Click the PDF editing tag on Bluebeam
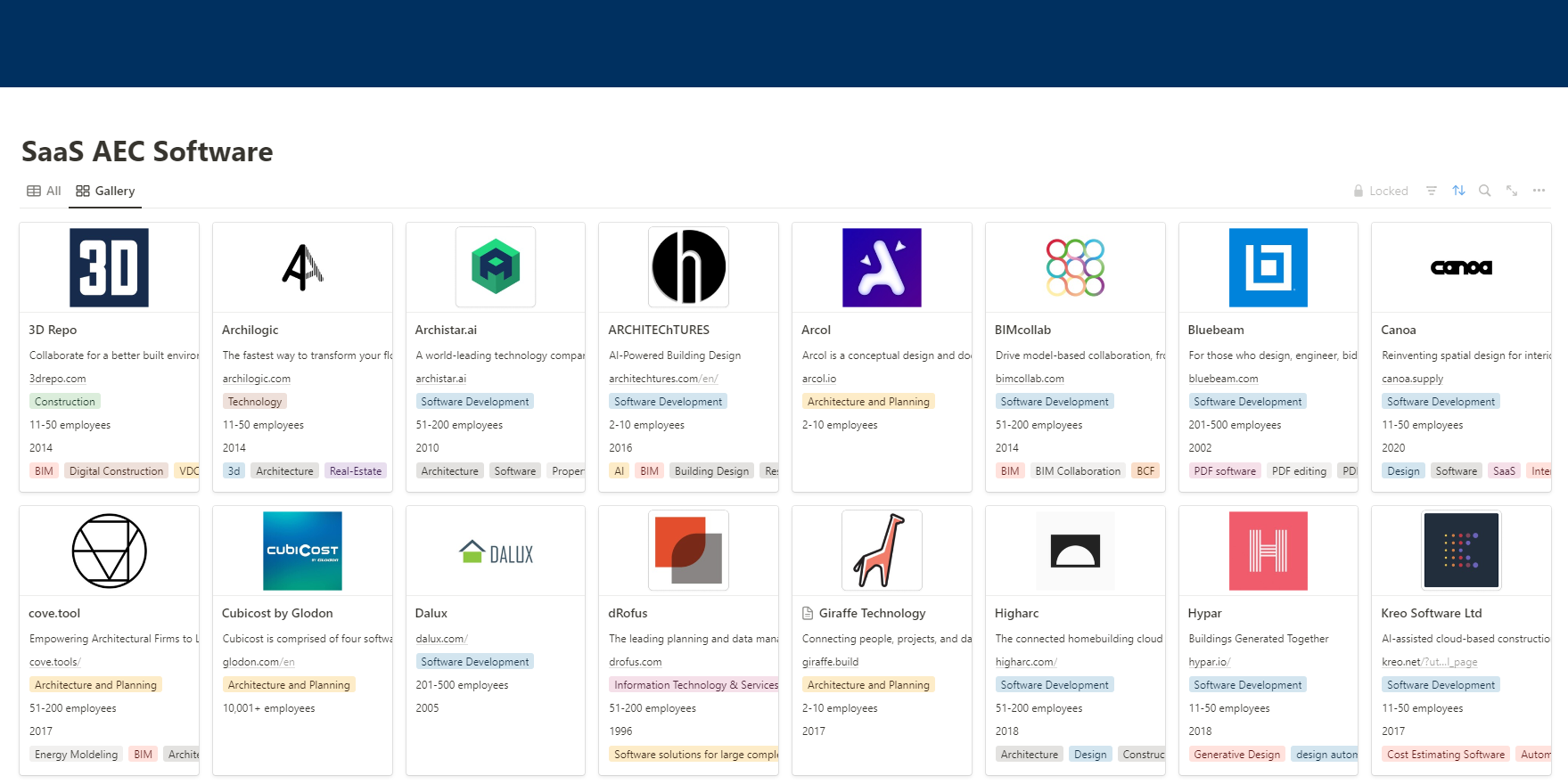 1299,471
